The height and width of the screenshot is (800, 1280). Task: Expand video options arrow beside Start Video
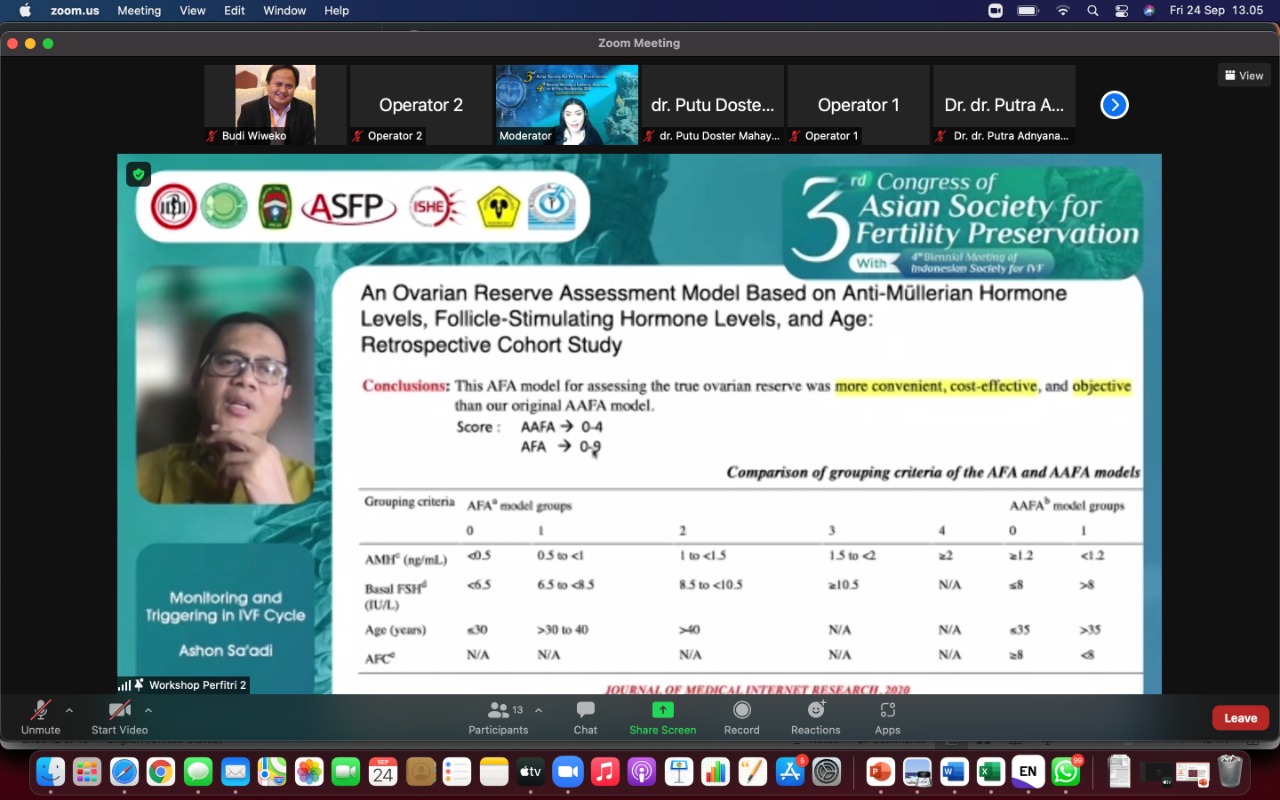[x=148, y=711]
